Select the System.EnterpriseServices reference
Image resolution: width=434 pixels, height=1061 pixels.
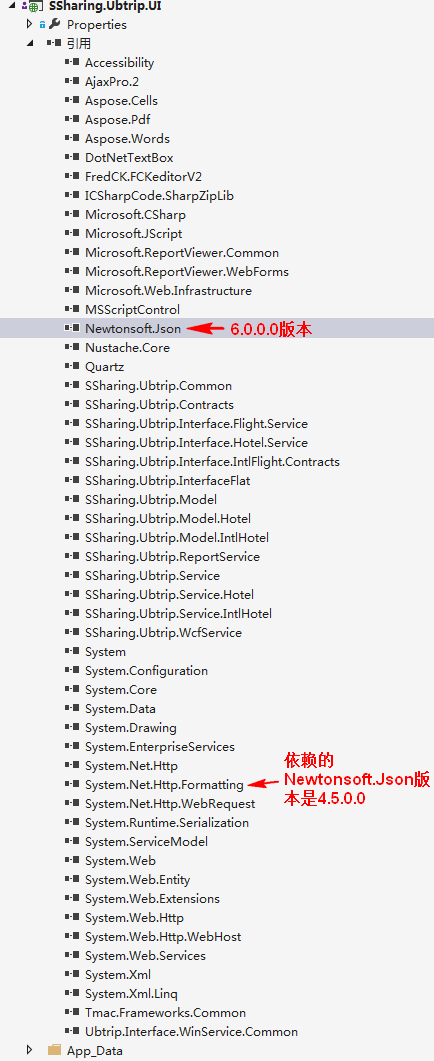pyautogui.click(x=160, y=746)
